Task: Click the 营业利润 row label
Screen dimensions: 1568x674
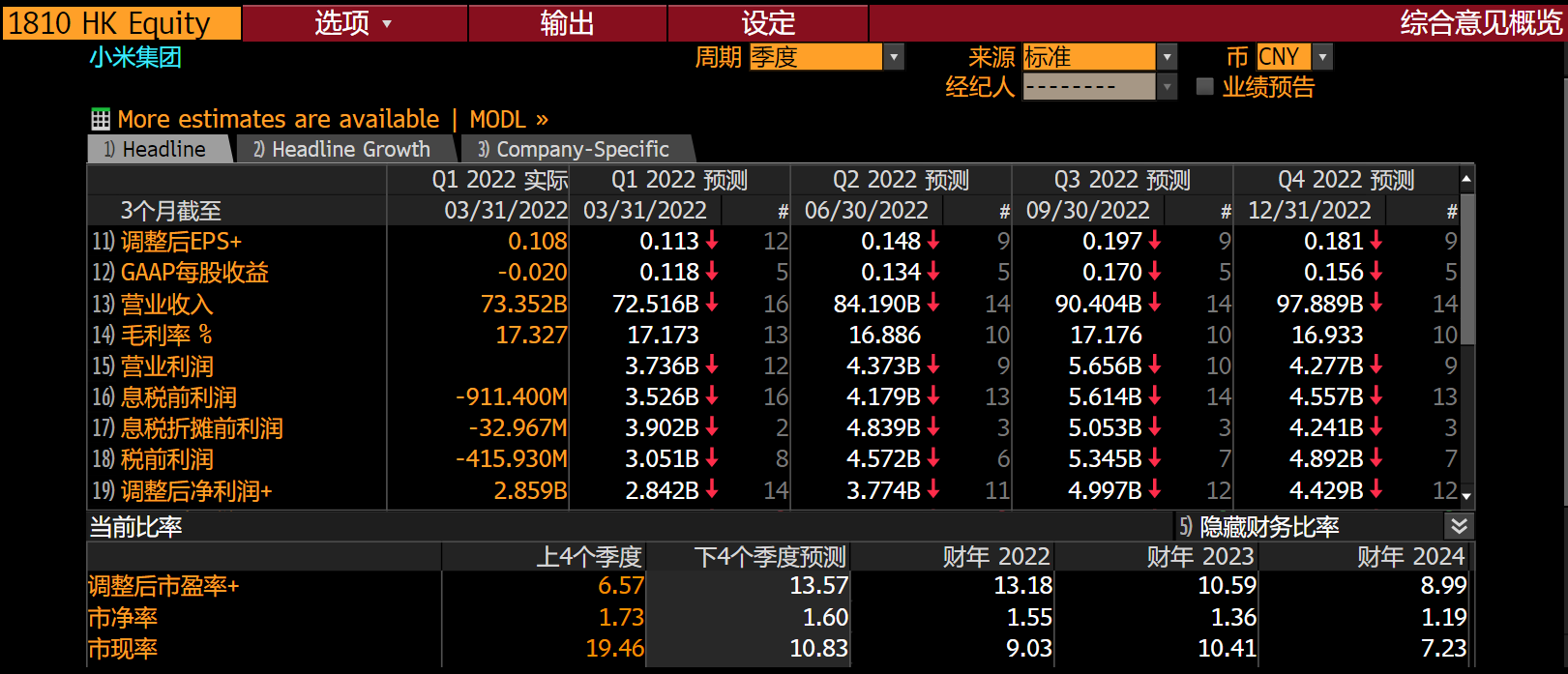Action: point(166,366)
